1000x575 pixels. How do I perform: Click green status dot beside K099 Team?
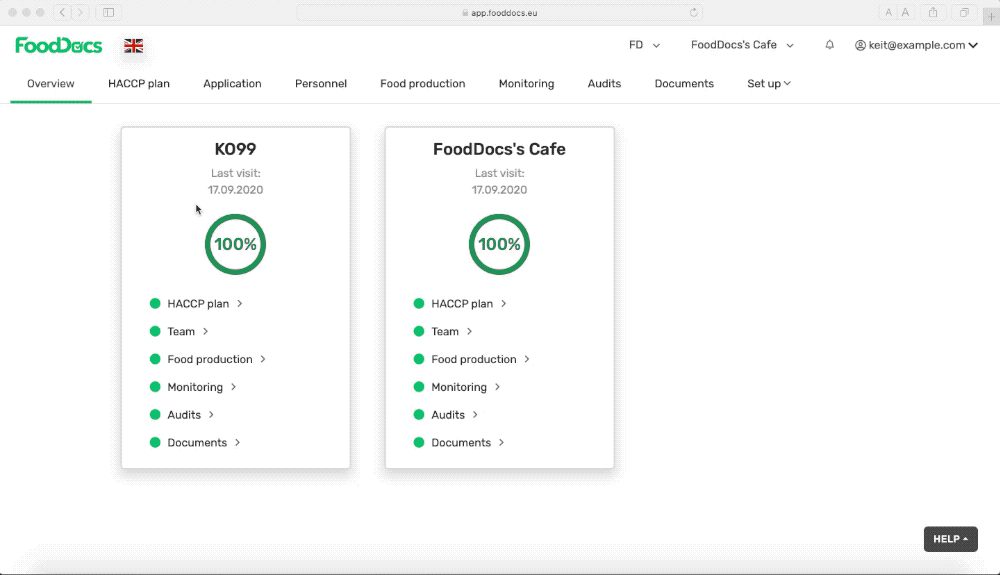point(155,331)
